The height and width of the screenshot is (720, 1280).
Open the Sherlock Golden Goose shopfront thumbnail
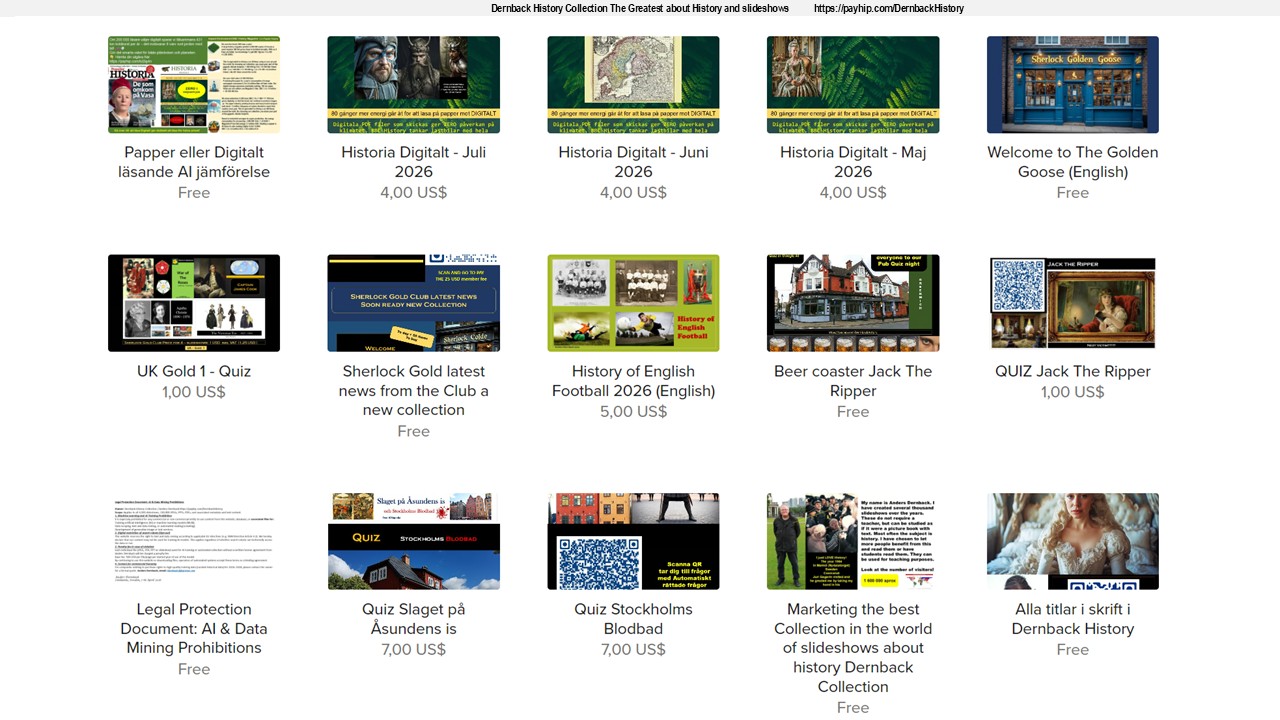1073,85
